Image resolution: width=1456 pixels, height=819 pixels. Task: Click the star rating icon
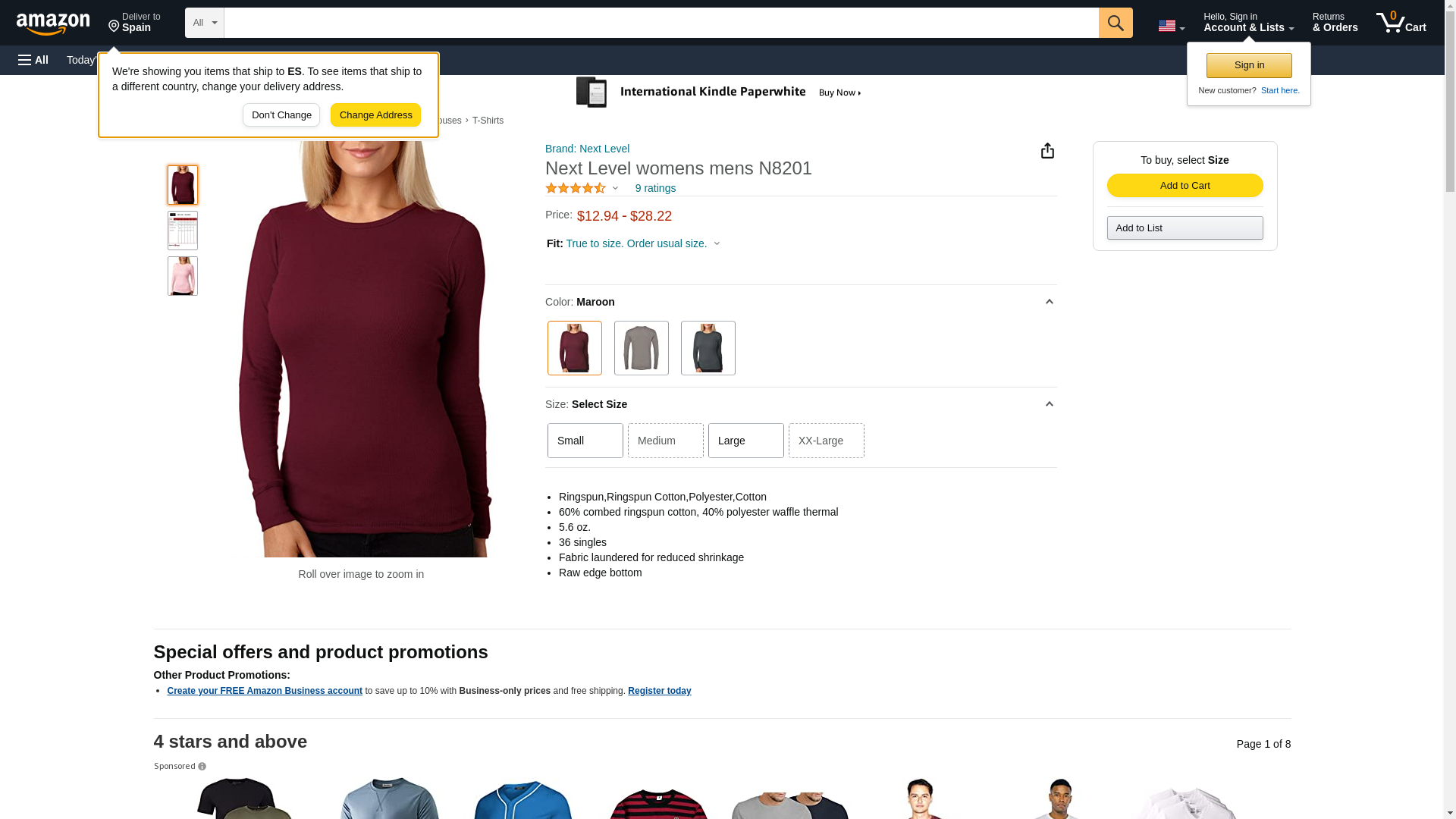click(576, 188)
